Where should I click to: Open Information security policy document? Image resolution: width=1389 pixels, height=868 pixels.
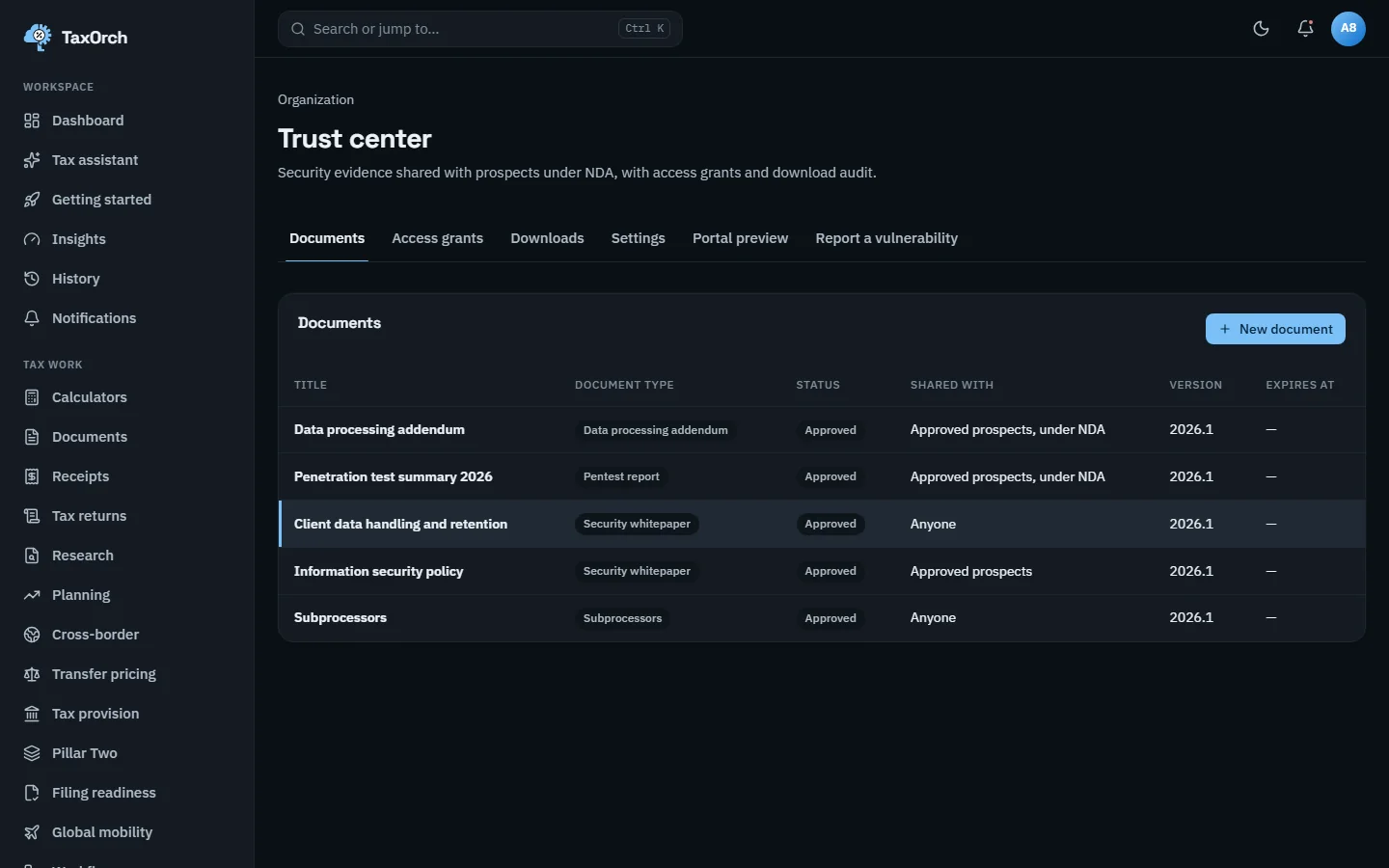pyautogui.click(x=378, y=571)
